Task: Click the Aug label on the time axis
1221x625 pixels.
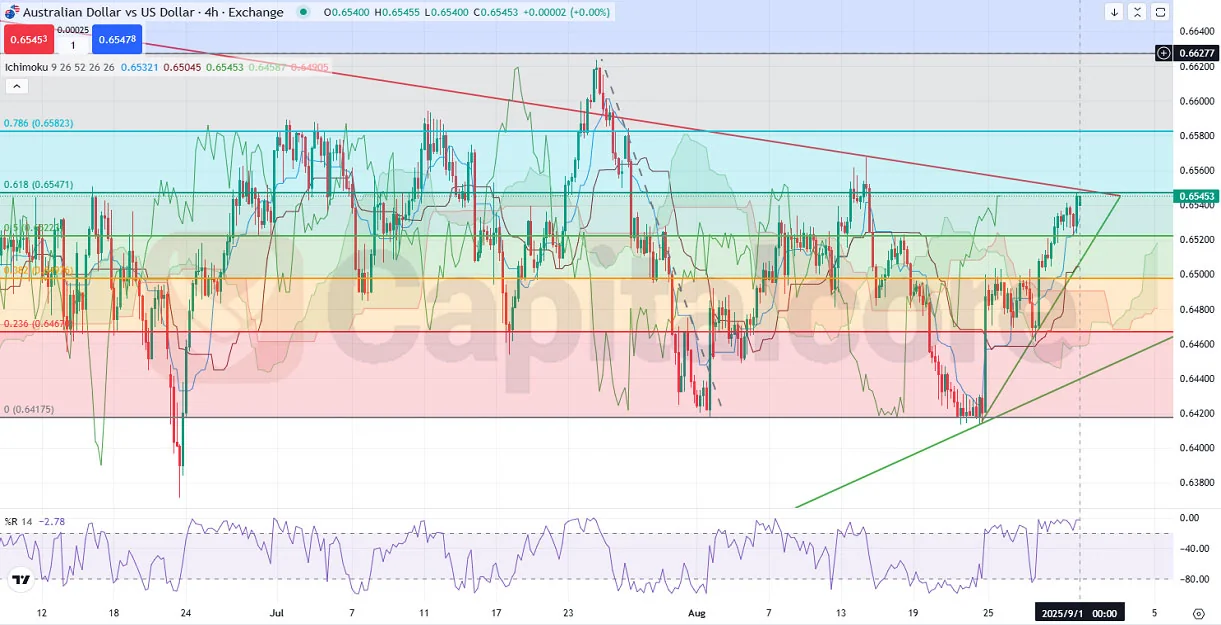Action: click(x=698, y=612)
